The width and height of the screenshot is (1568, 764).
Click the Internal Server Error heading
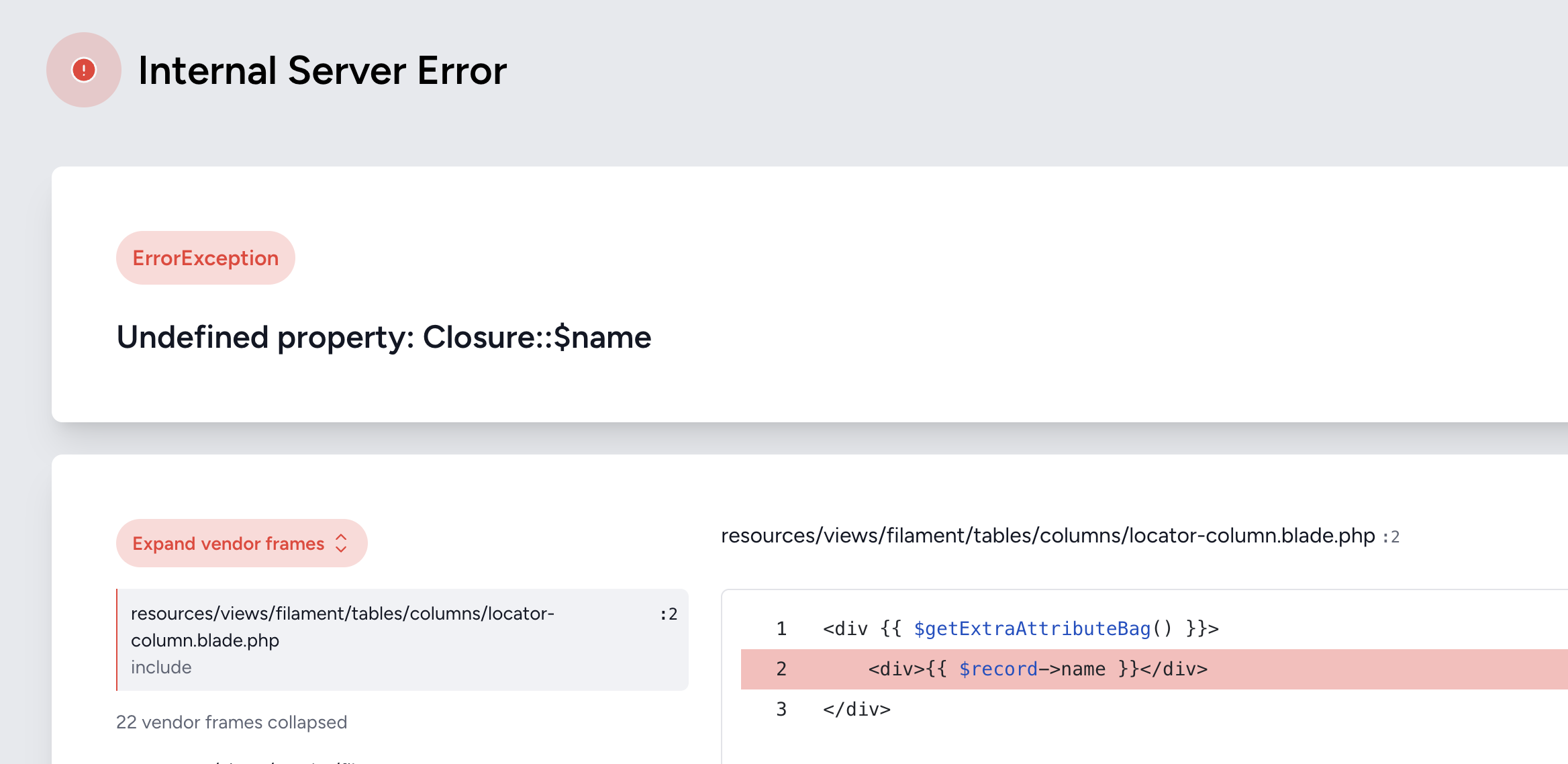[322, 71]
